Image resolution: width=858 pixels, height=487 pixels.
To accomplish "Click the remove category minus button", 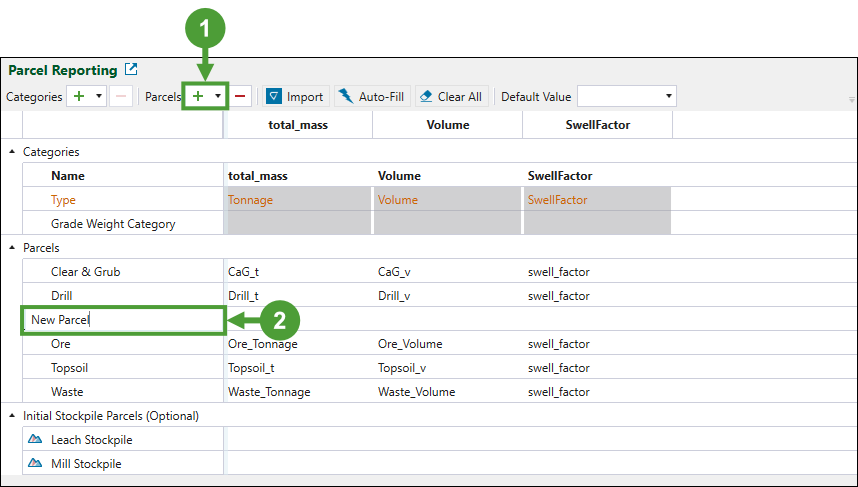I will pos(119,96).
